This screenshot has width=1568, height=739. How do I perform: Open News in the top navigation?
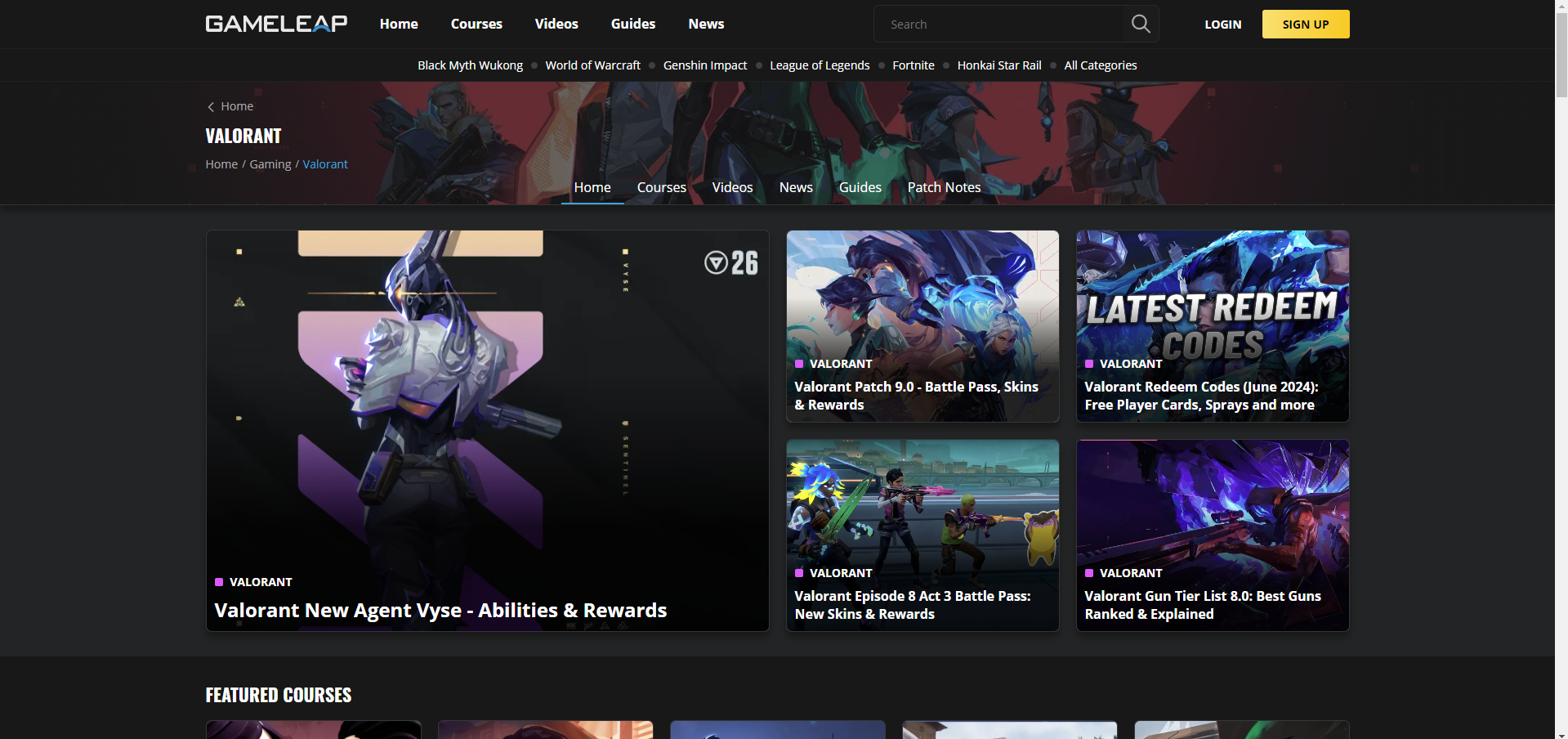pyautogui.click(x=706, y=24)
